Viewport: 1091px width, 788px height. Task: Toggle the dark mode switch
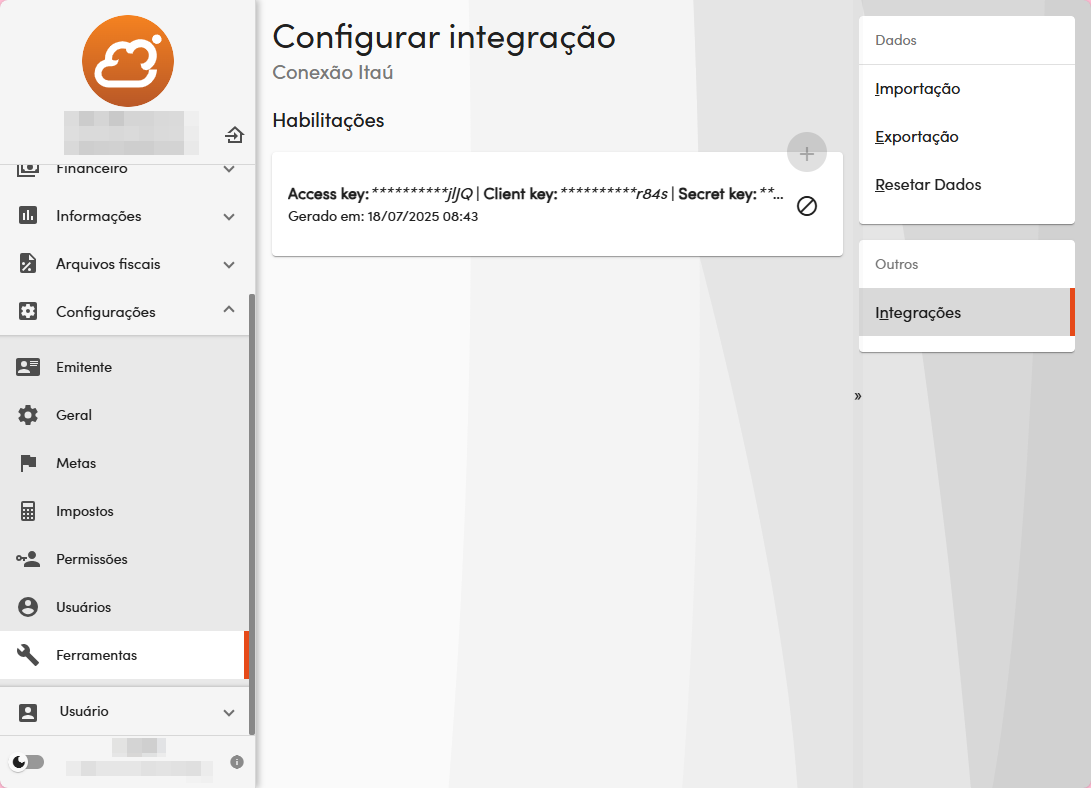(x=28, y=762)
